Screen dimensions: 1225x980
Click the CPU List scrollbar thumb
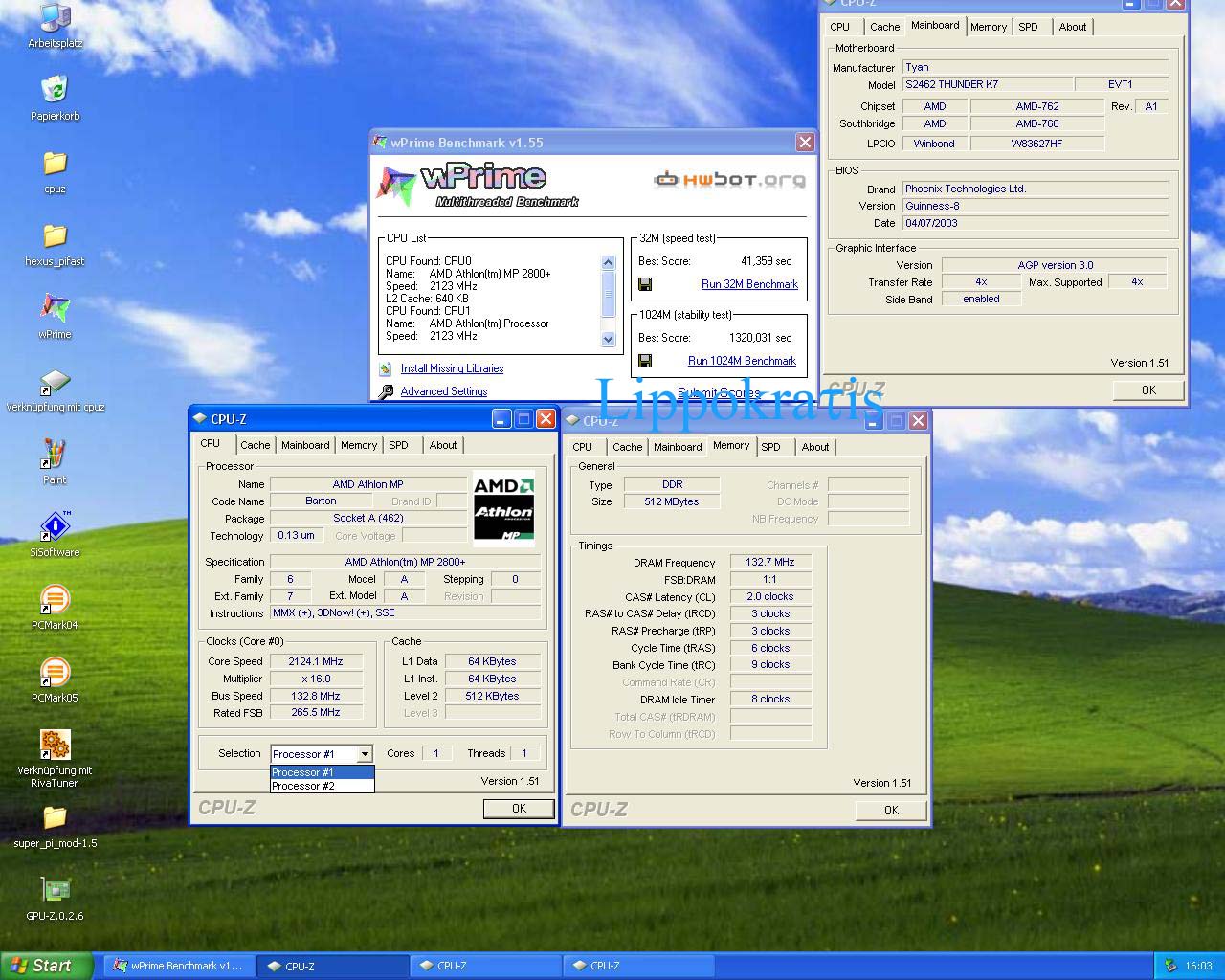click(608, 294)
